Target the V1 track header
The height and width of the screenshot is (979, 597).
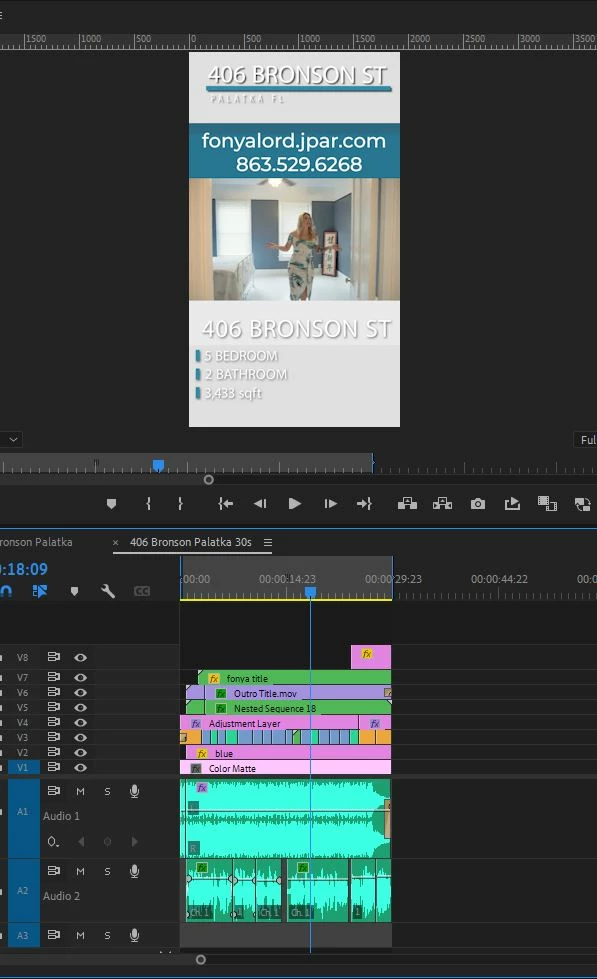coord(24,767)
